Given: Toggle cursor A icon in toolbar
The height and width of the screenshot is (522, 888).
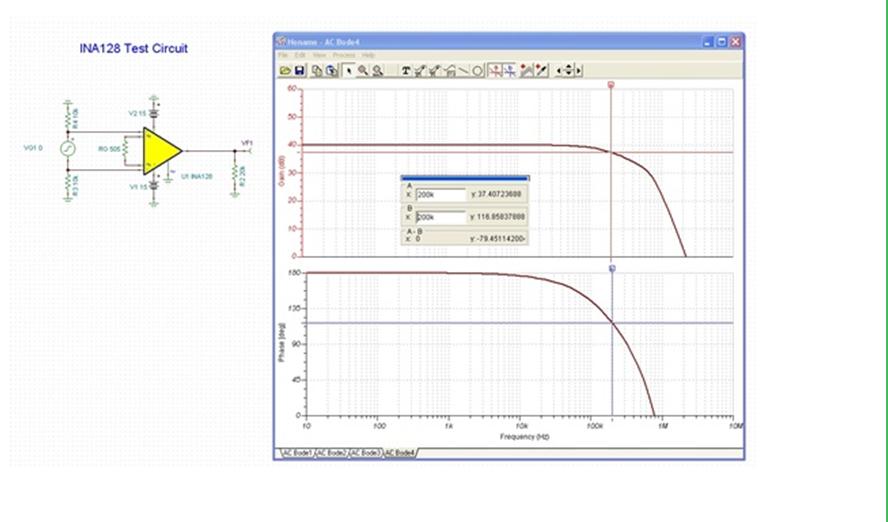Looking at the screenshot, I should coord(495,71).
